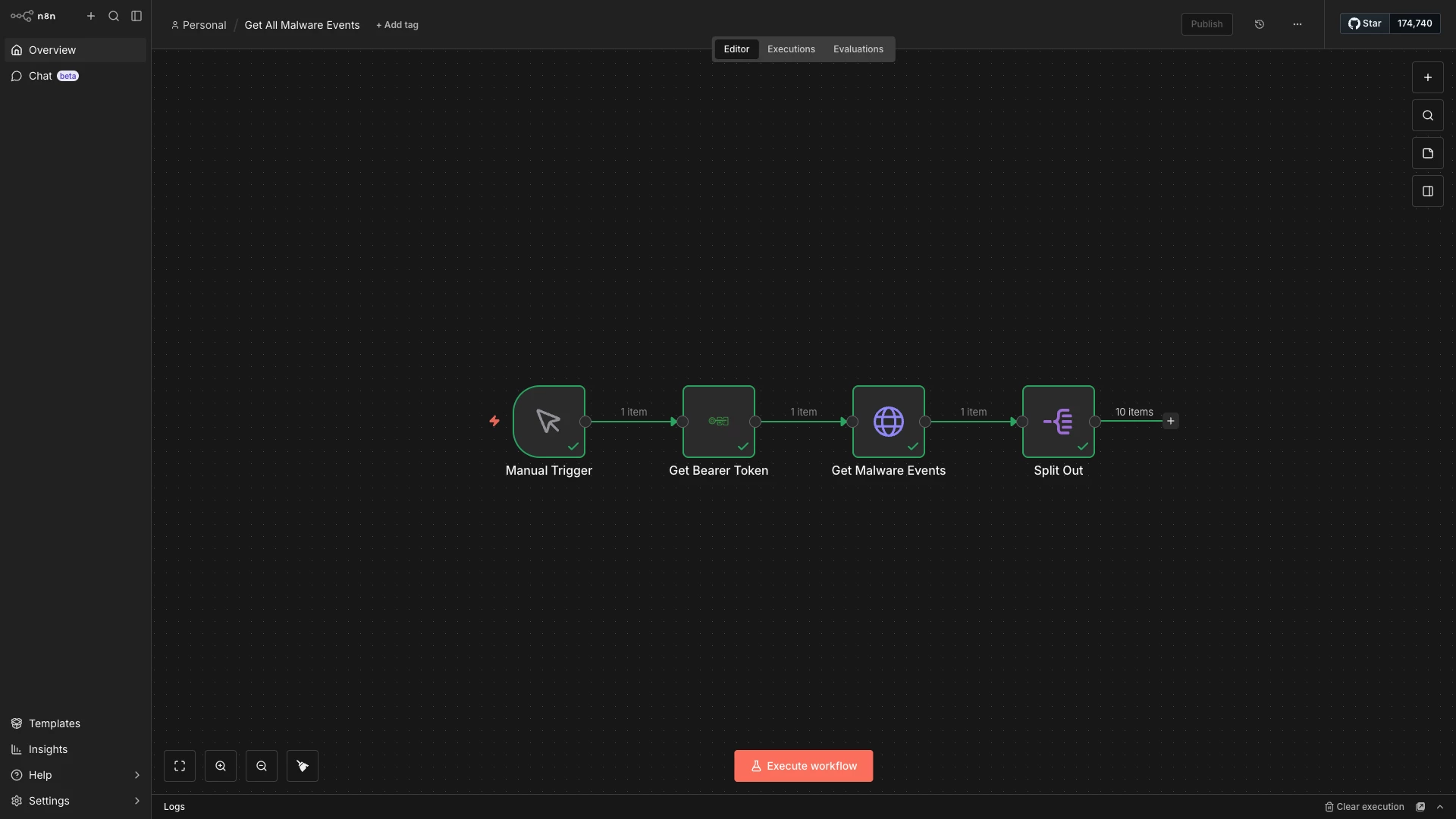Zoom out of the canvas

click(x=262, y=766)
